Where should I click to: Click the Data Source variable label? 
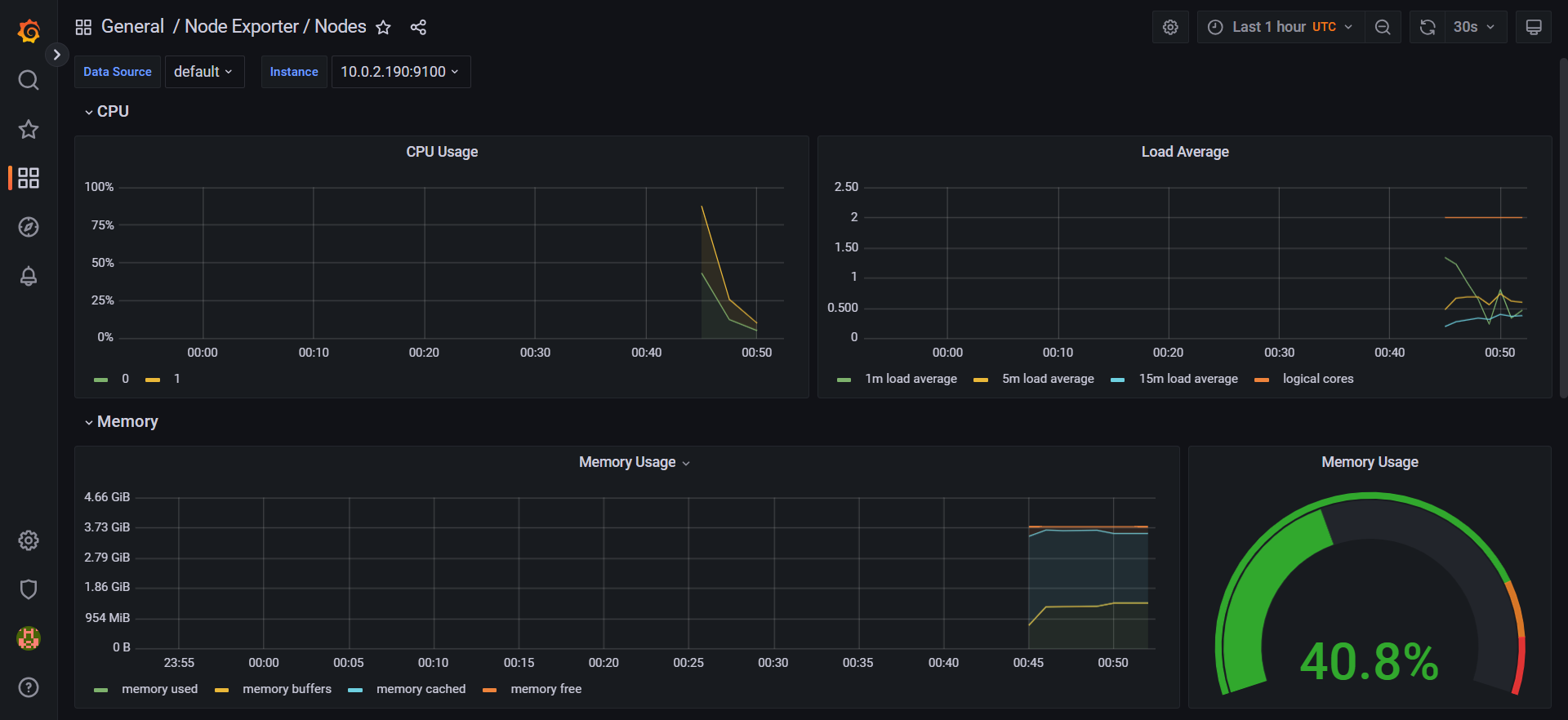coord(118,72)
